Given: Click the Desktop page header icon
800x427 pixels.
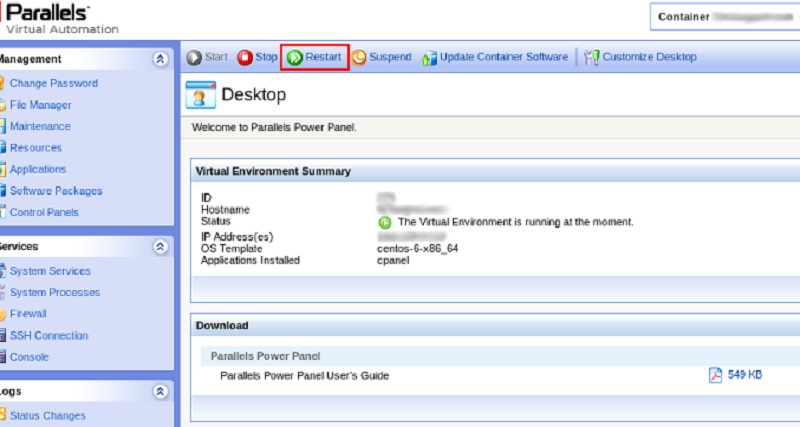Looking at the screenshot, I should [x=201, y=94].
